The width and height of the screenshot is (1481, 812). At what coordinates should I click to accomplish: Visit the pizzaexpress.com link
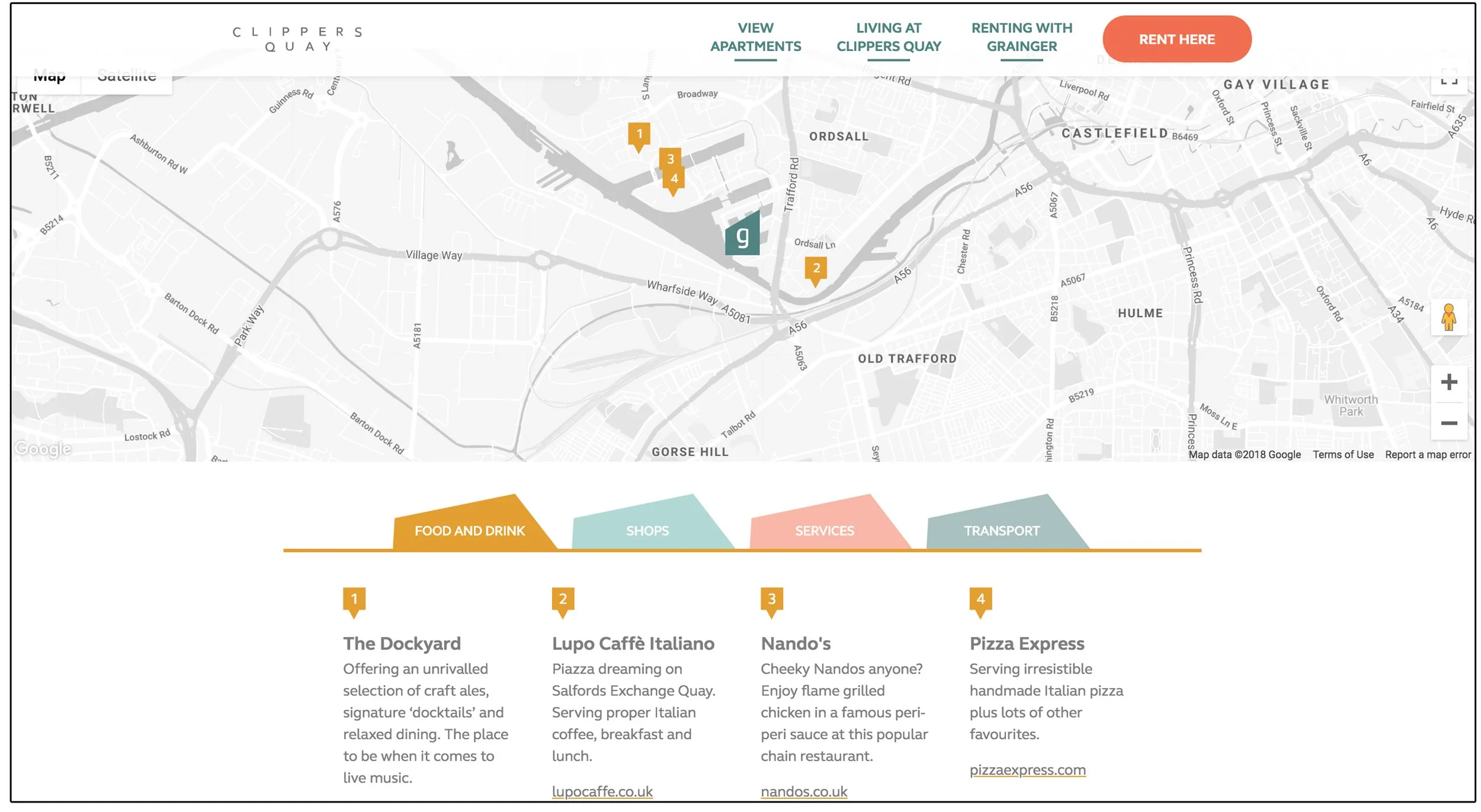pyautogui.click(x=1027, y=769)
